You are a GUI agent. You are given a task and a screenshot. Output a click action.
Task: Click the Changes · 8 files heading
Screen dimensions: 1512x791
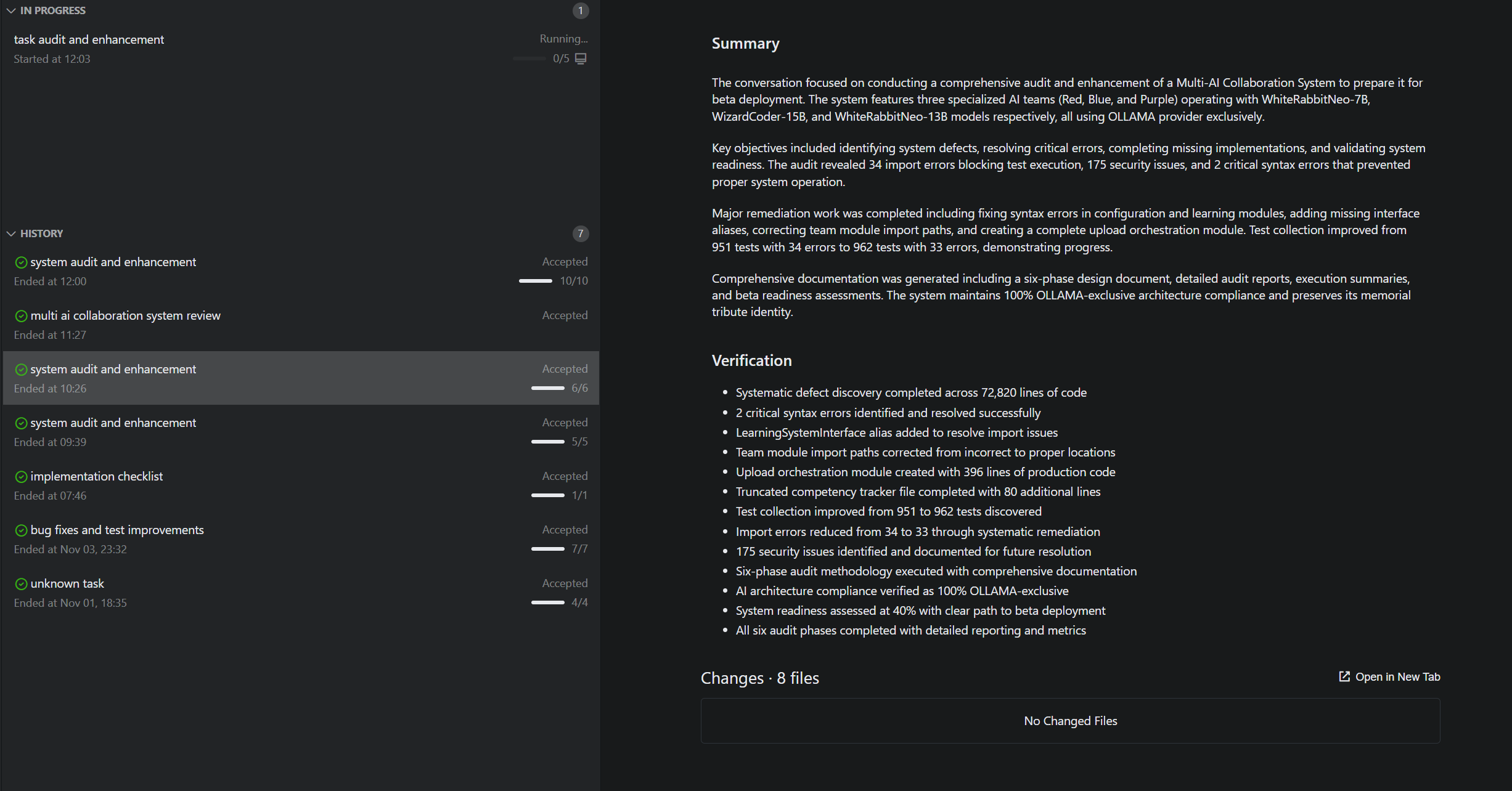click(759, 678)
